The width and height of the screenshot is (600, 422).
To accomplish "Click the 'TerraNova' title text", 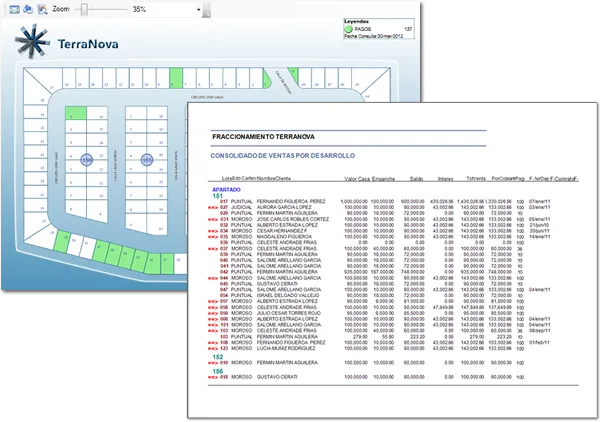I will click(x=88, y=44).
